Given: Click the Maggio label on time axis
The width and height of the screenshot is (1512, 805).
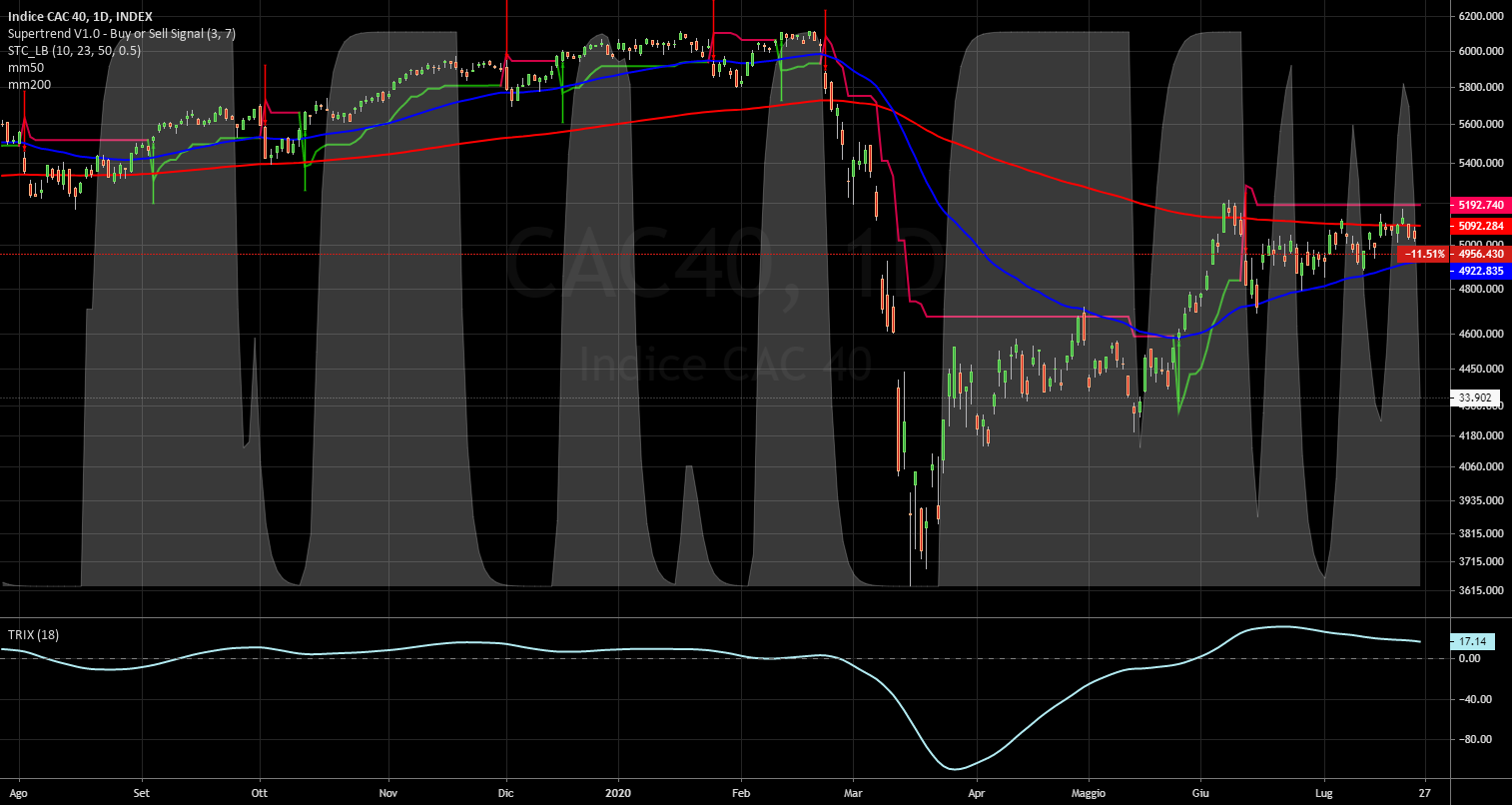Looking at the screenshot, I should pyautogui.click(x=1089, y=794).
